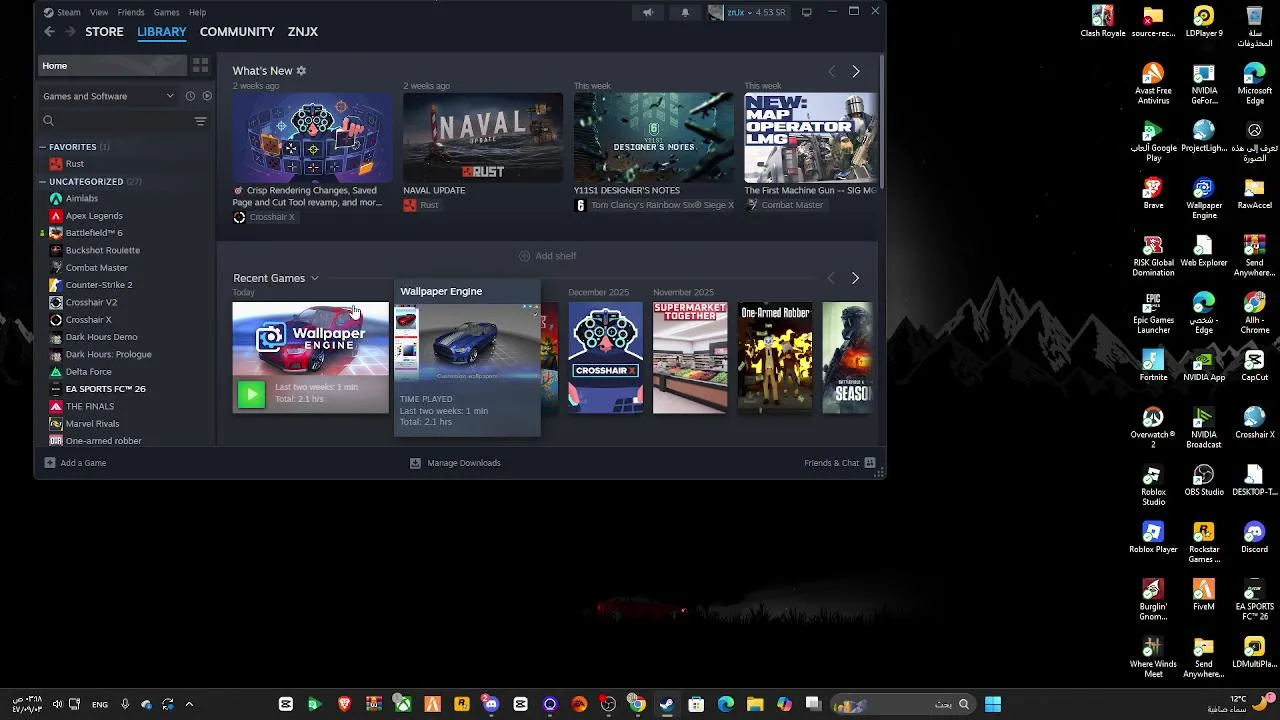Click Add a Game
Screen dimensions: 1280x720
[x=75, y=463]
